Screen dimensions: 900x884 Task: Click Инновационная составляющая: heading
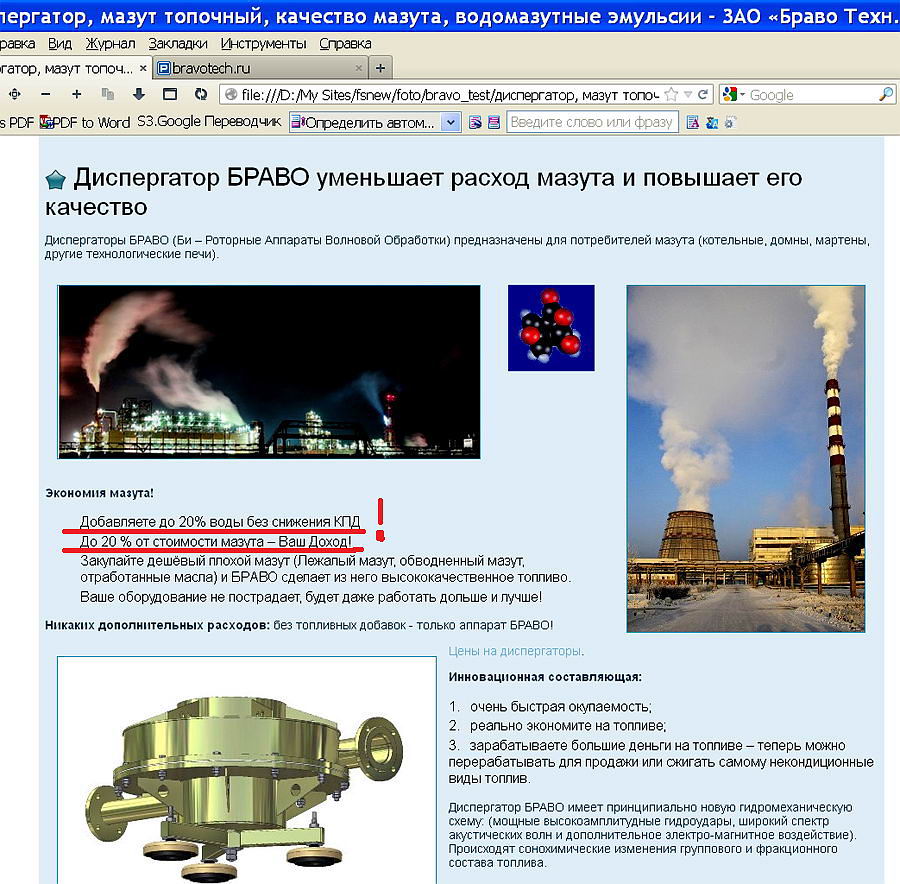545,677
